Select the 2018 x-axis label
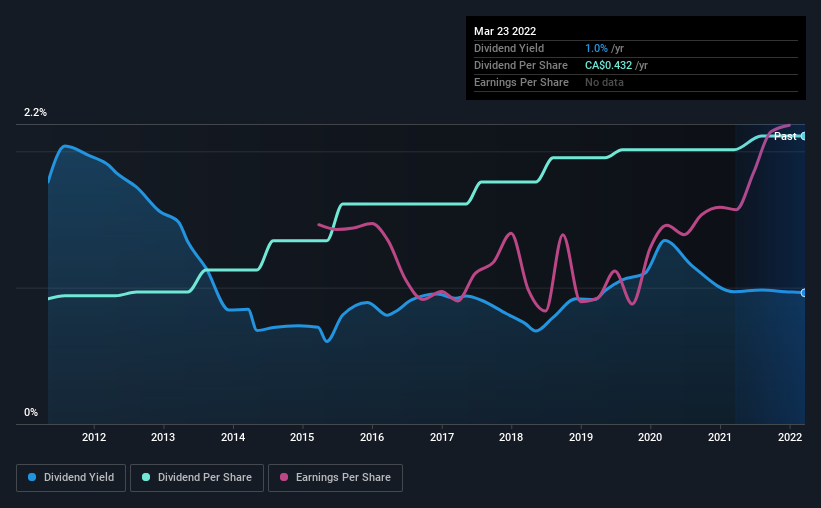821x508 pixels. [511, 437]
